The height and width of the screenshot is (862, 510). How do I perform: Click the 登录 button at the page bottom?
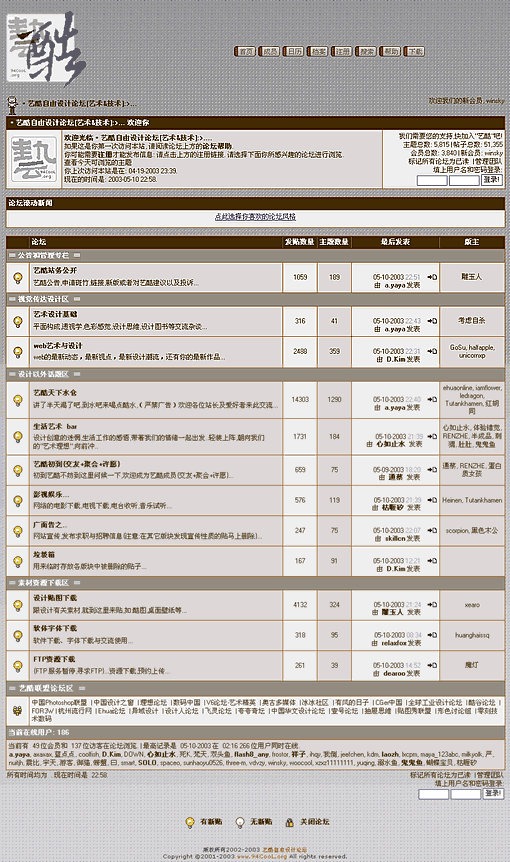[x=493, y=793]
